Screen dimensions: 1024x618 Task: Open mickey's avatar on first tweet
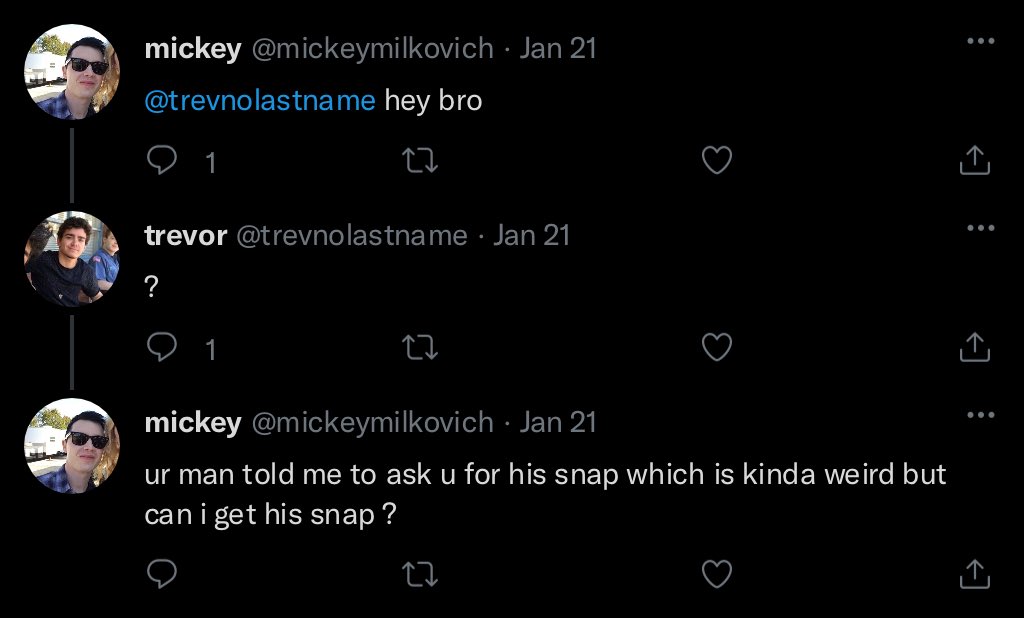point(72,72)
